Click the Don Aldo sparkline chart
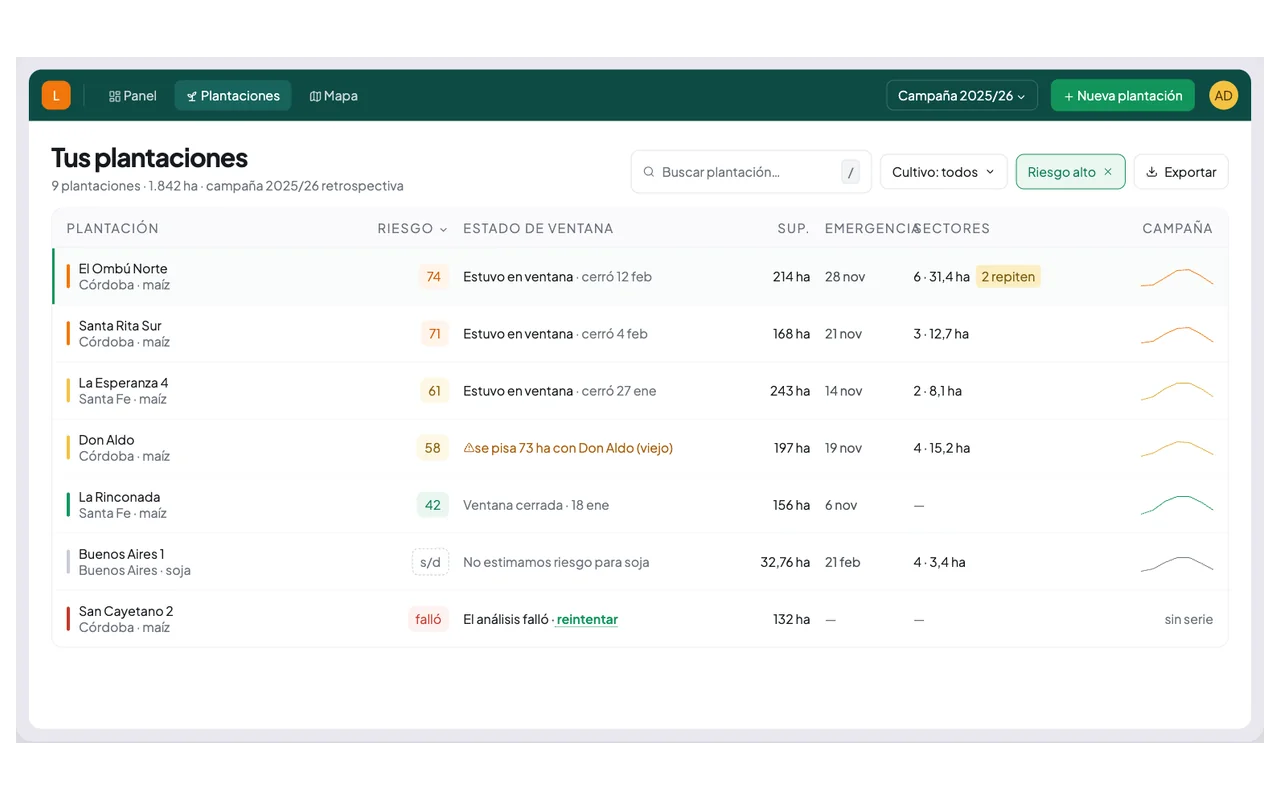 (x=1177, y=448)
